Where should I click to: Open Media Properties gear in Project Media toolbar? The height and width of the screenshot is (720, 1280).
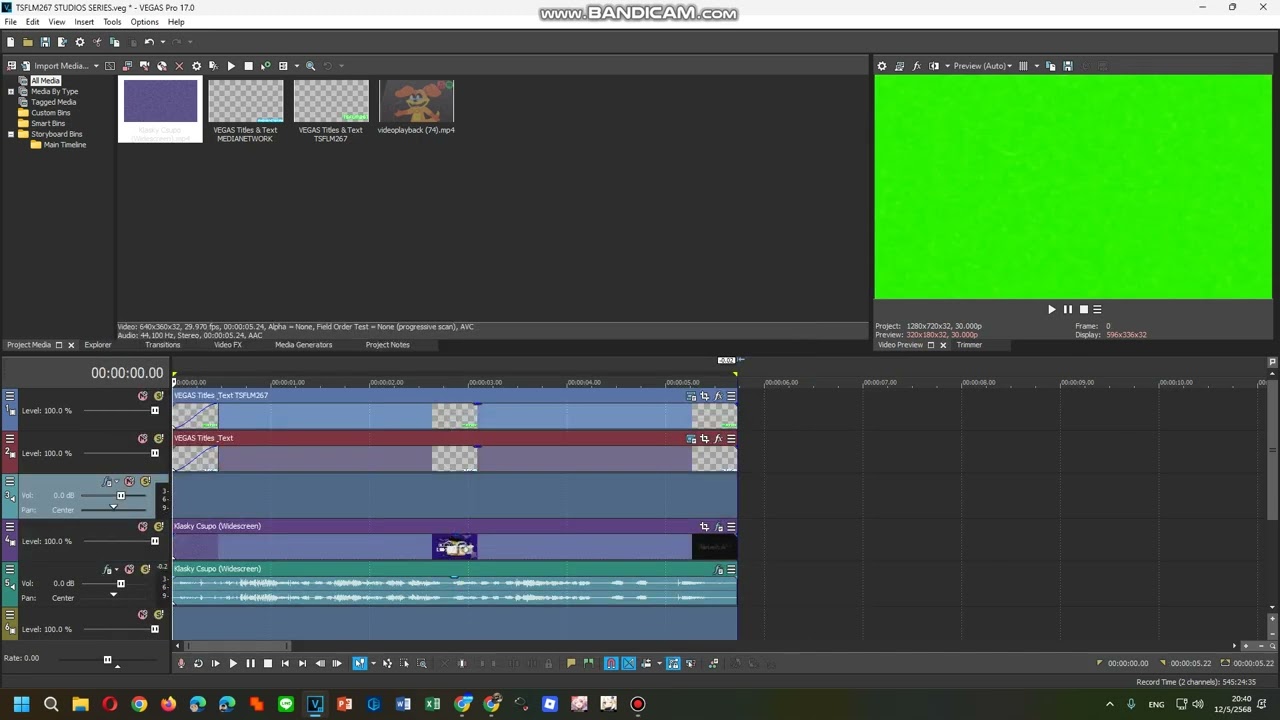pos(196,66)
